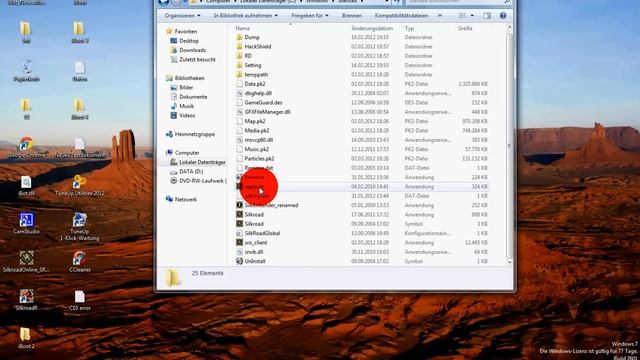Open Desktop in the navigation pane
Screen dimensions: 640x360
click(x=189, y=41)
